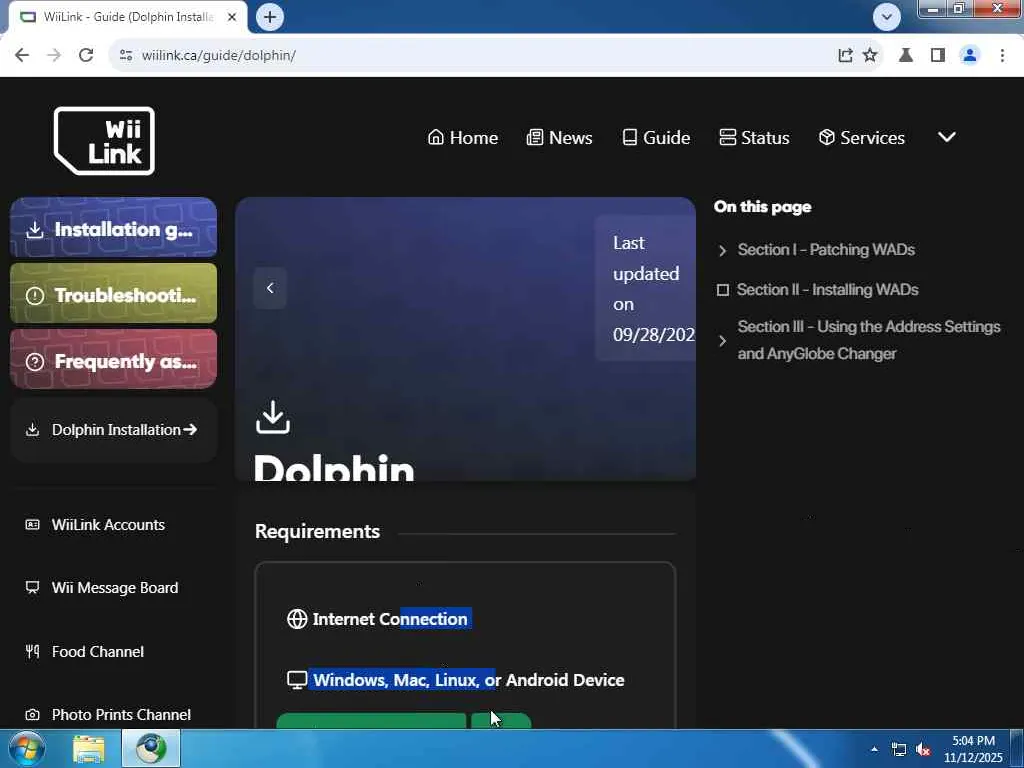Open the Windows Start menu

26,749
